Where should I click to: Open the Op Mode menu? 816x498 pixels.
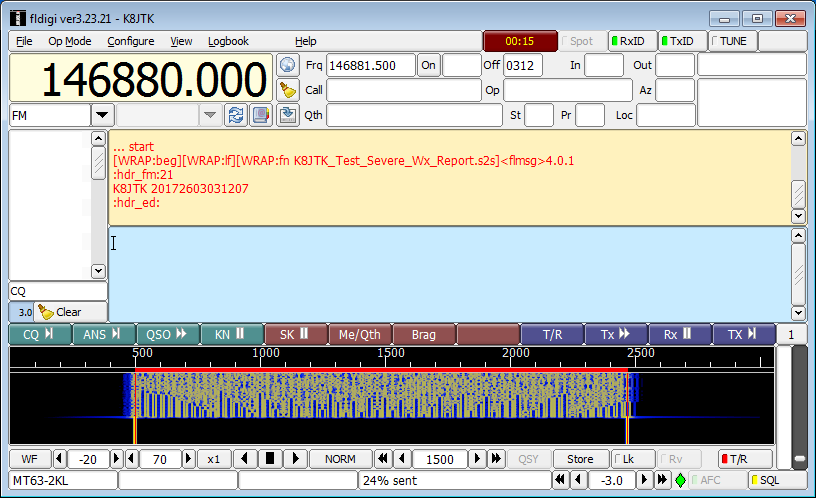pyautogui.click(x=70, y=41)
